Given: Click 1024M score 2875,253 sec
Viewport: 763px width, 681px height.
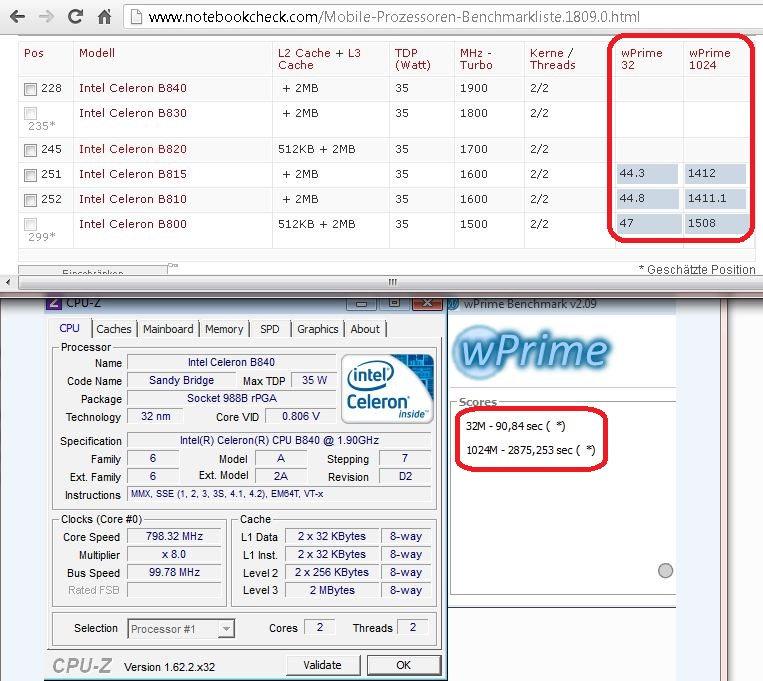Looking at the screenshot, I should [x=530, y=450].
